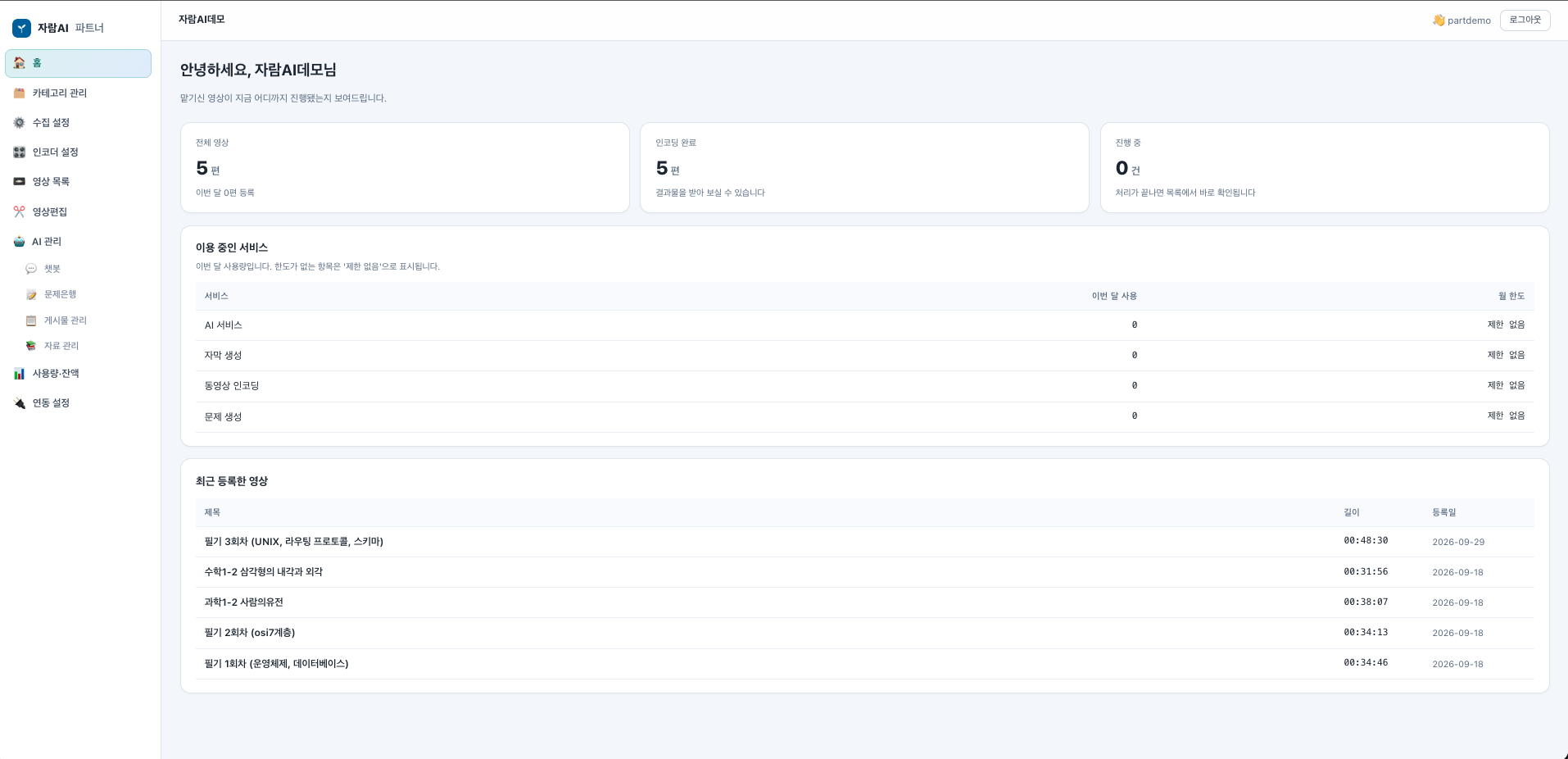1568x759 pixels.
Task: Click the house icon beside 홈
Action: click(x=20, y=63)
